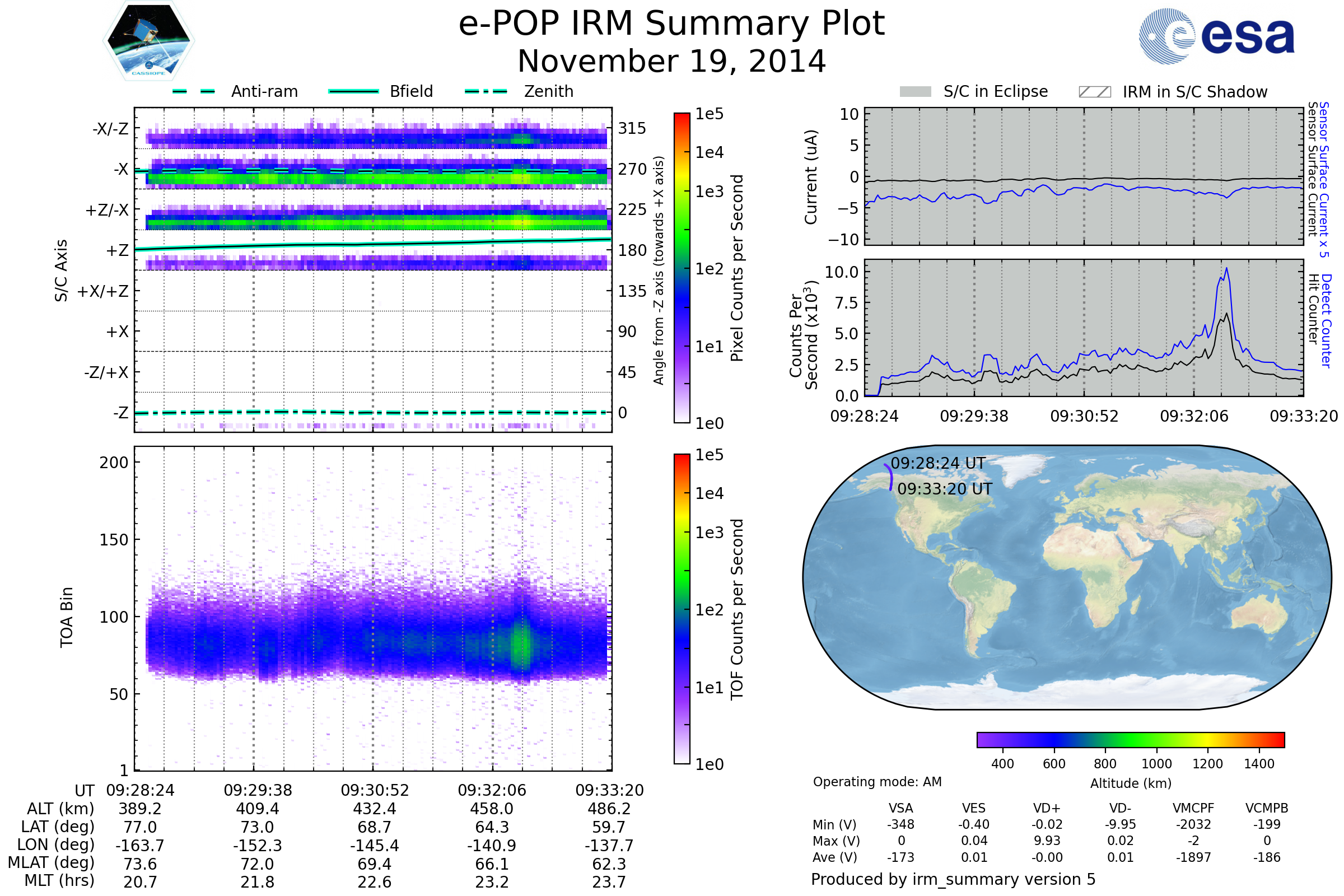Click the Altitude (km) horizontal colorbar

point(1130,739)
